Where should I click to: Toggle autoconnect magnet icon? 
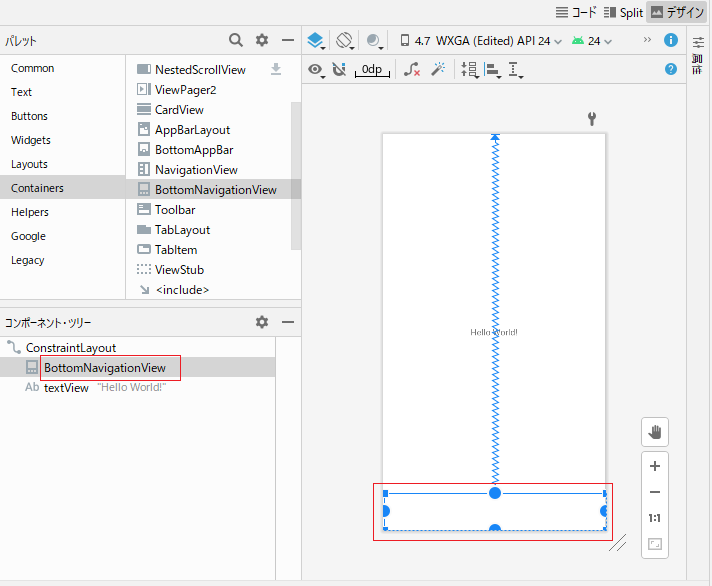click(339, 69)
